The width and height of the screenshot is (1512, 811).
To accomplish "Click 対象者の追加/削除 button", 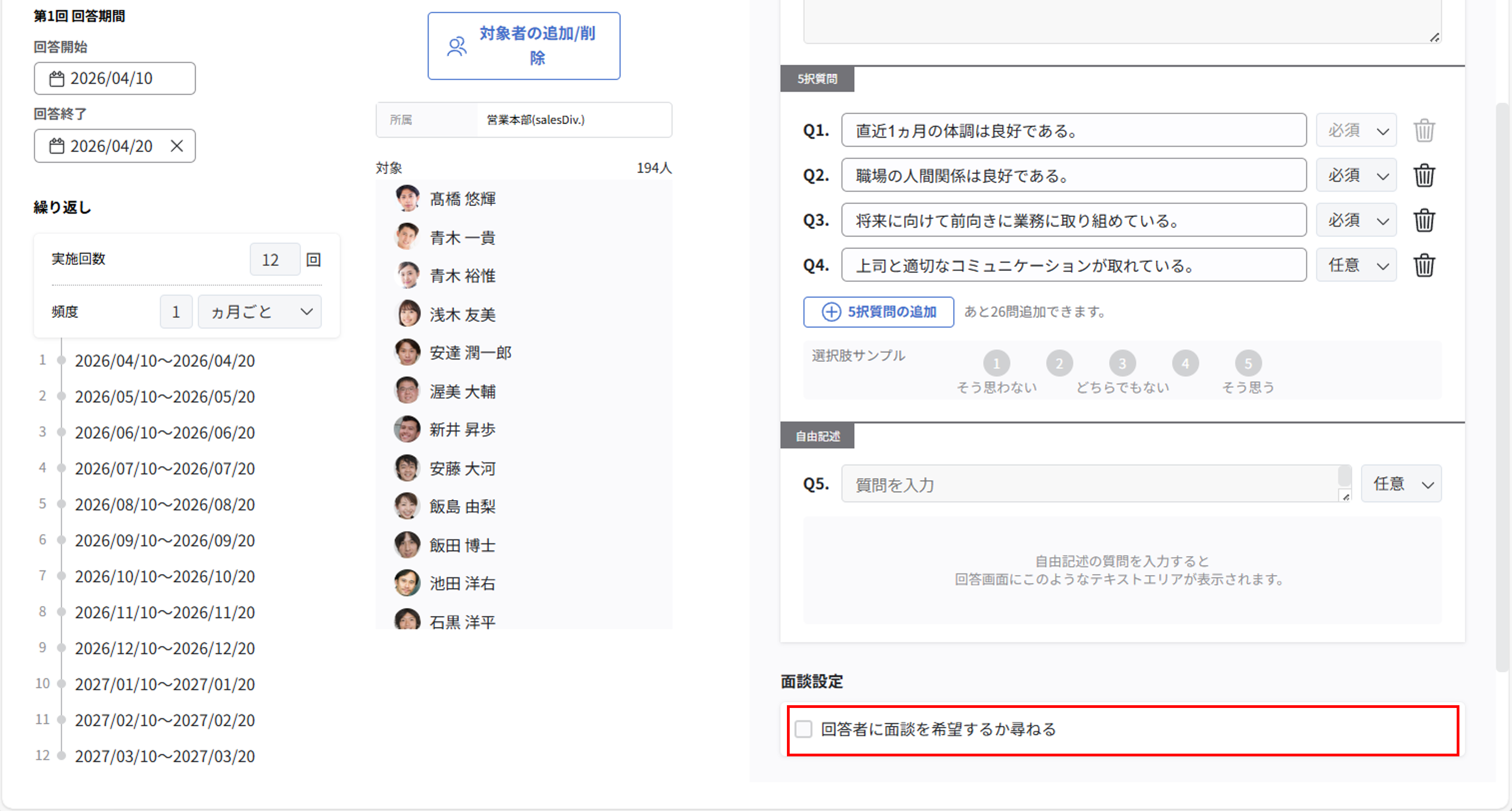I will coord(524,46).
